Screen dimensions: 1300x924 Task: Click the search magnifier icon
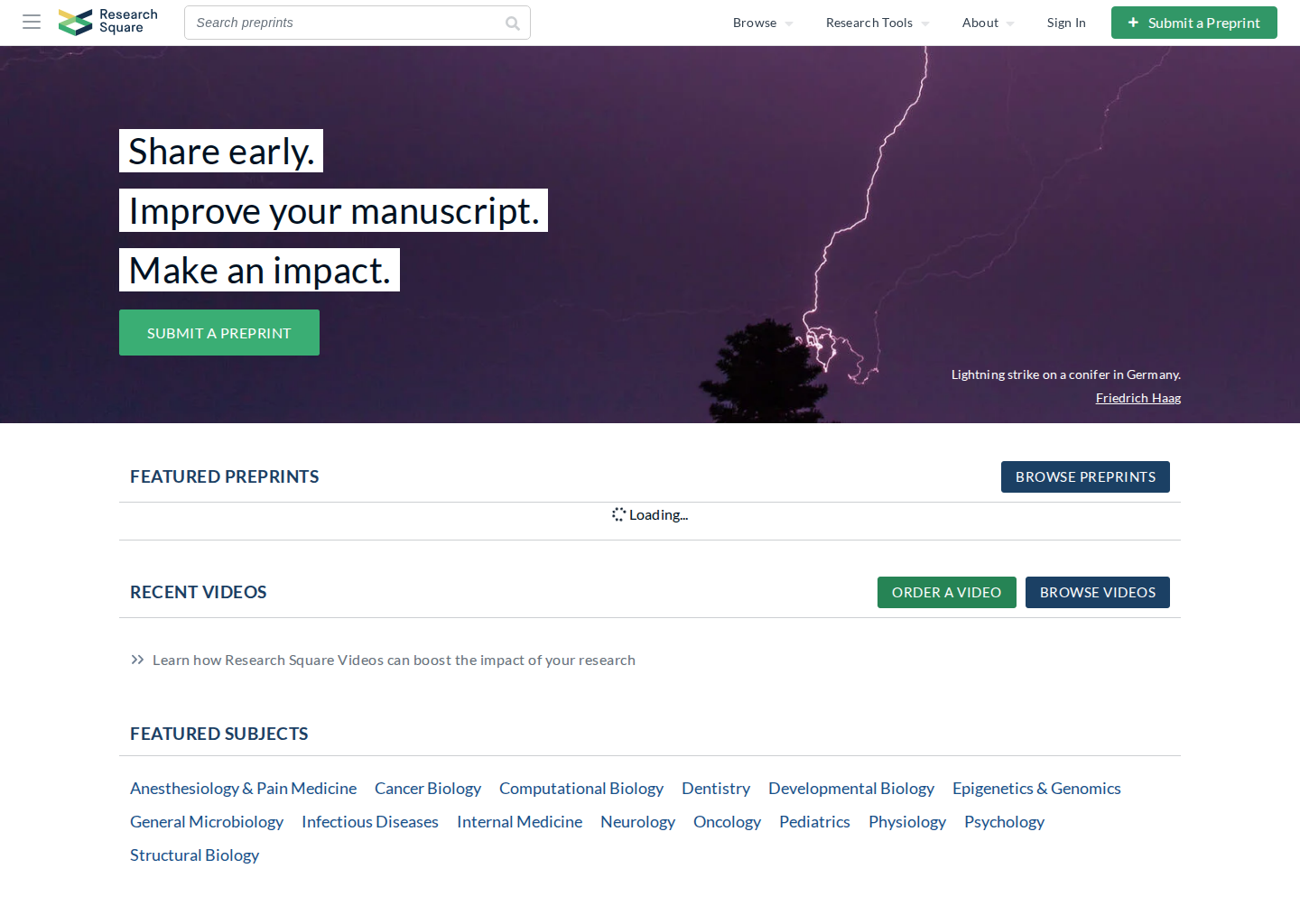point(513,23)
